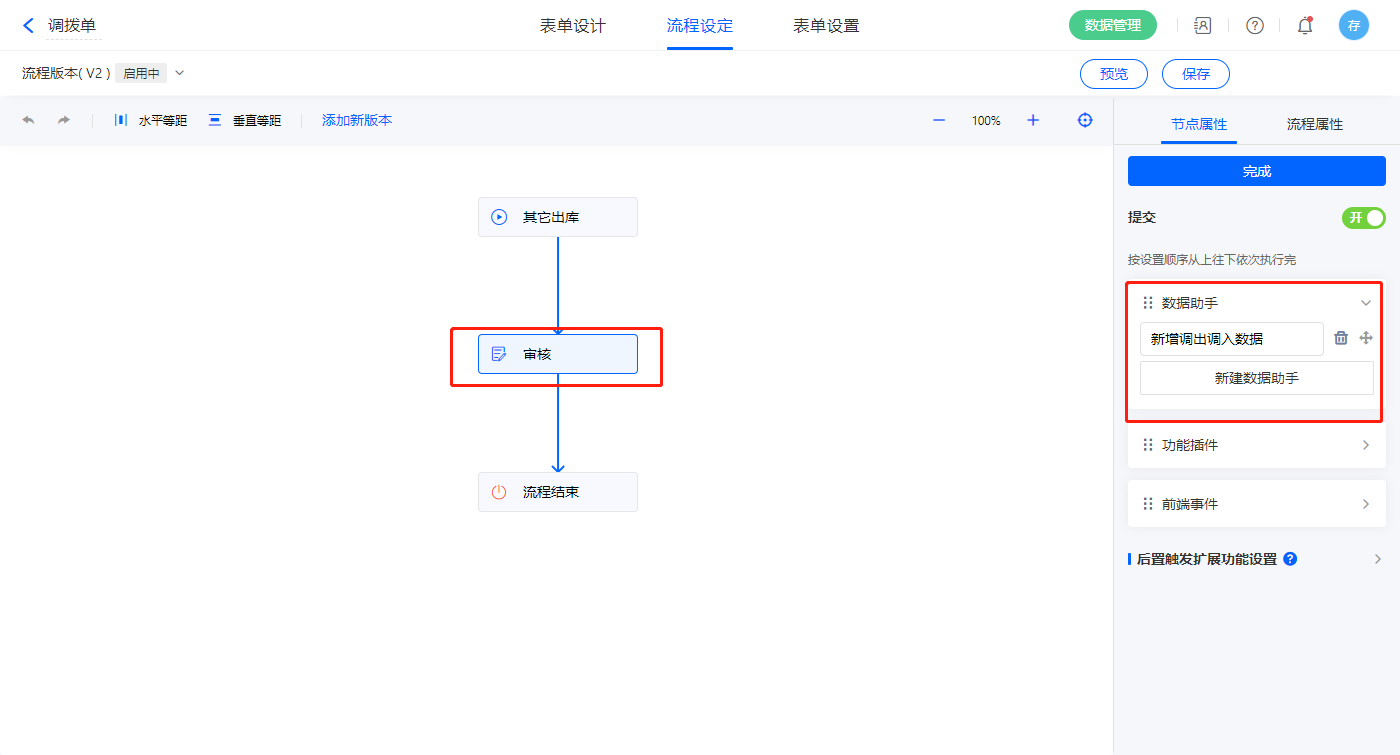Zoom out with the minus icon
1400x755 pixels.
click(x=939, y=120)
